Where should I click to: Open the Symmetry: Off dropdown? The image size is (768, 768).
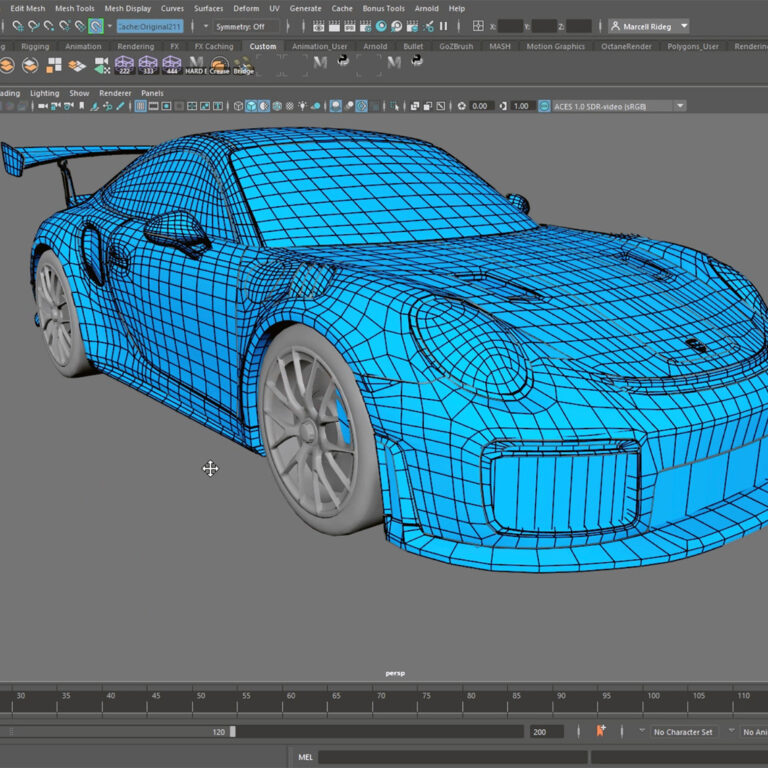click(x=244, y=26)
